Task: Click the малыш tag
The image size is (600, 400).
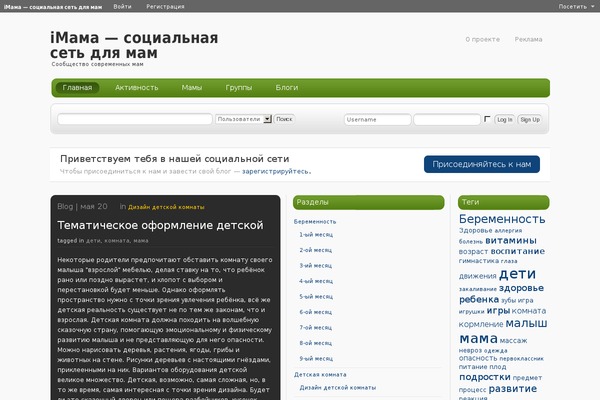Action: coord(526,323)
